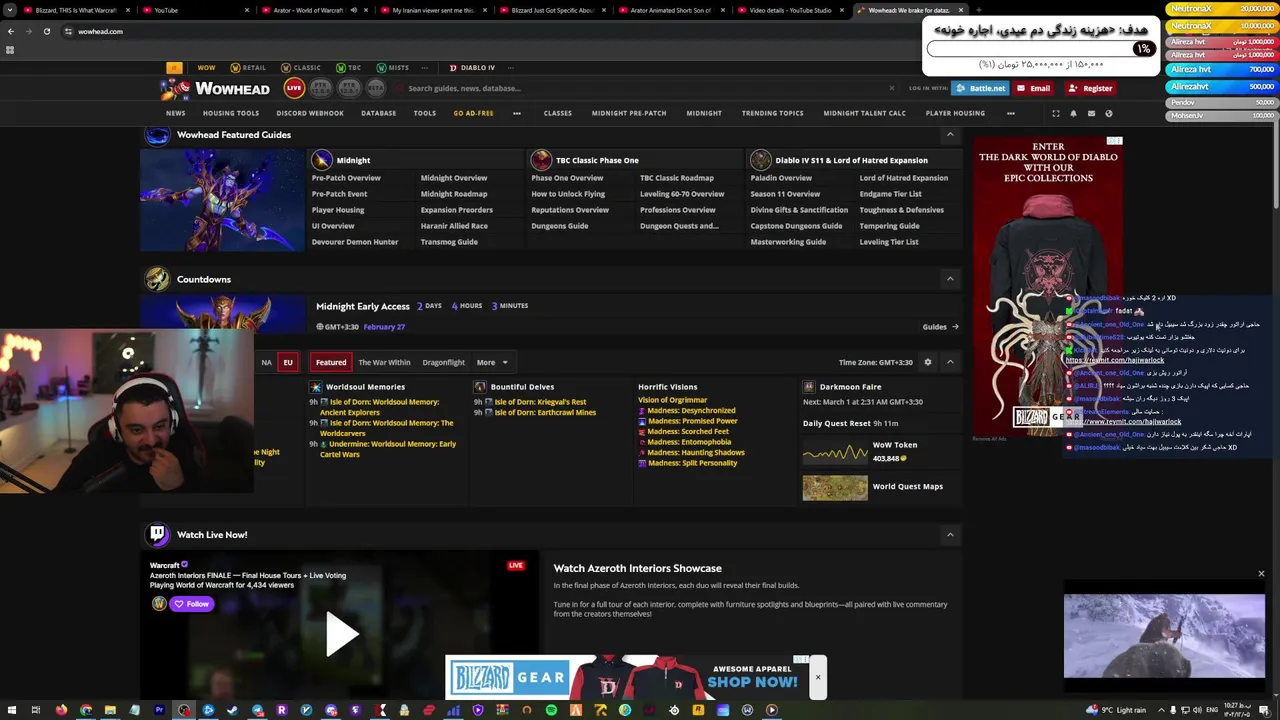The width and height of the screenshot is (1280, 720).
Task: Select the NA region toggle
Action: [266, 362]
